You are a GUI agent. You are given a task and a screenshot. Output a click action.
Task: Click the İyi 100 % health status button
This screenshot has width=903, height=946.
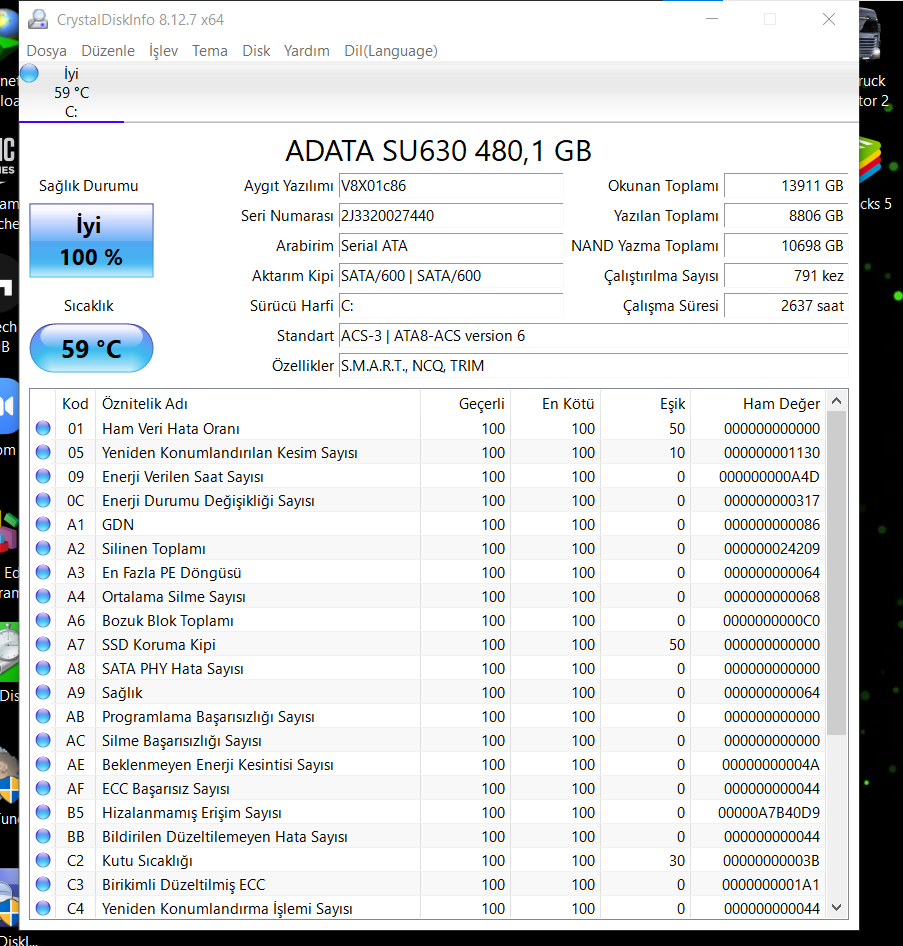[91, 241]
